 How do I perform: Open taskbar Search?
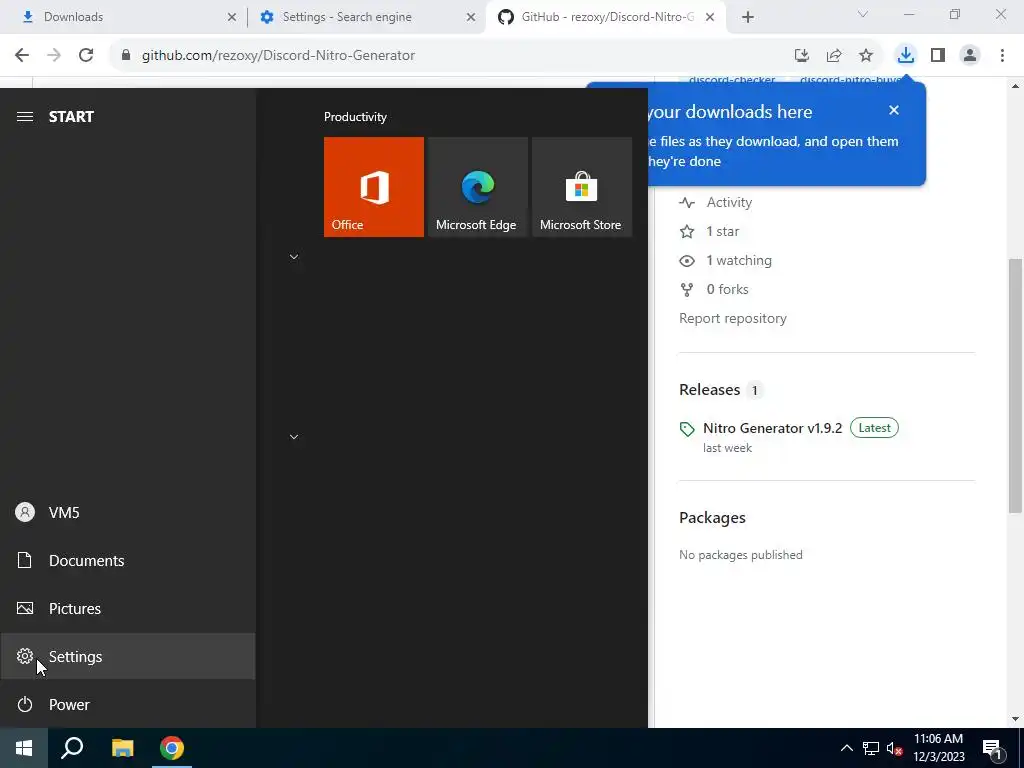click(x=72, y=748)
